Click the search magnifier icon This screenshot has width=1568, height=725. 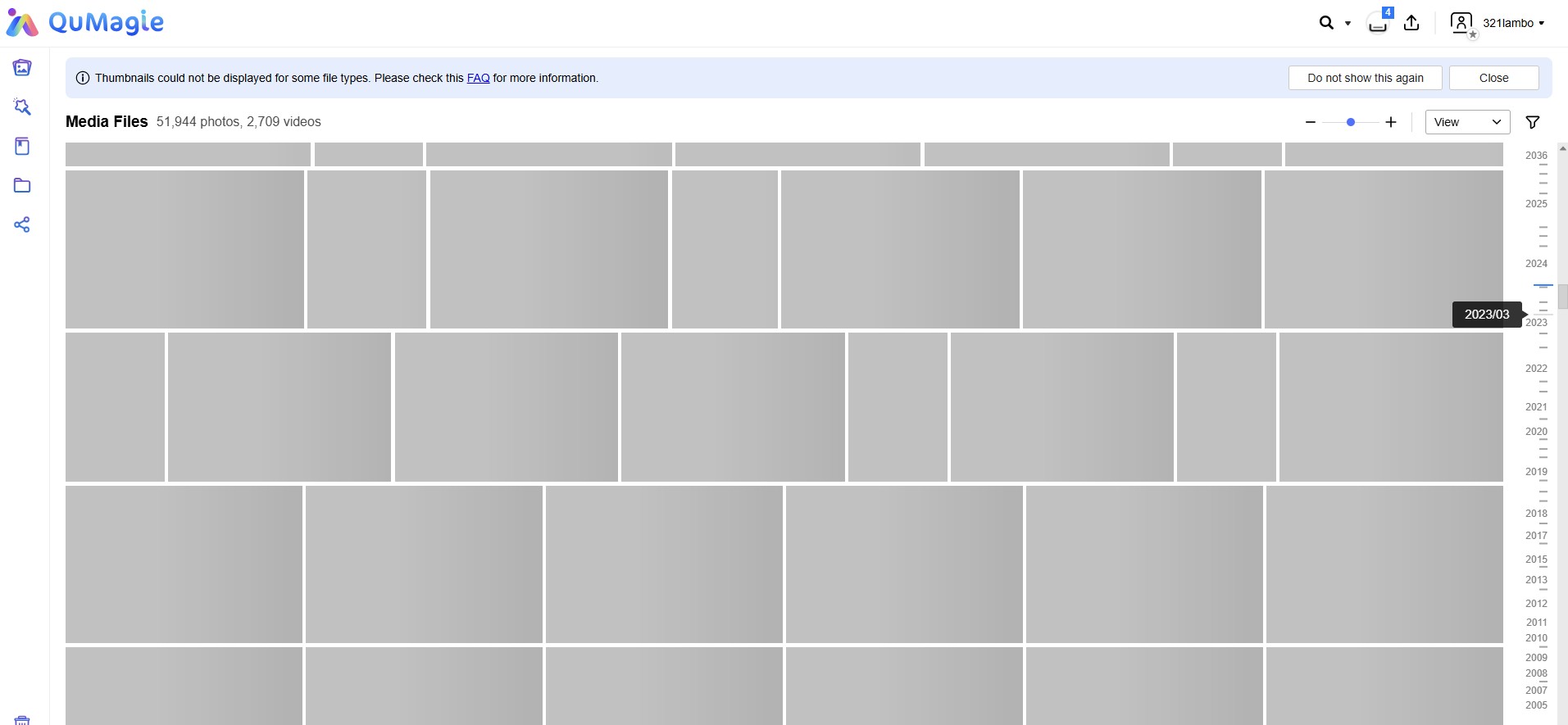1326,23
